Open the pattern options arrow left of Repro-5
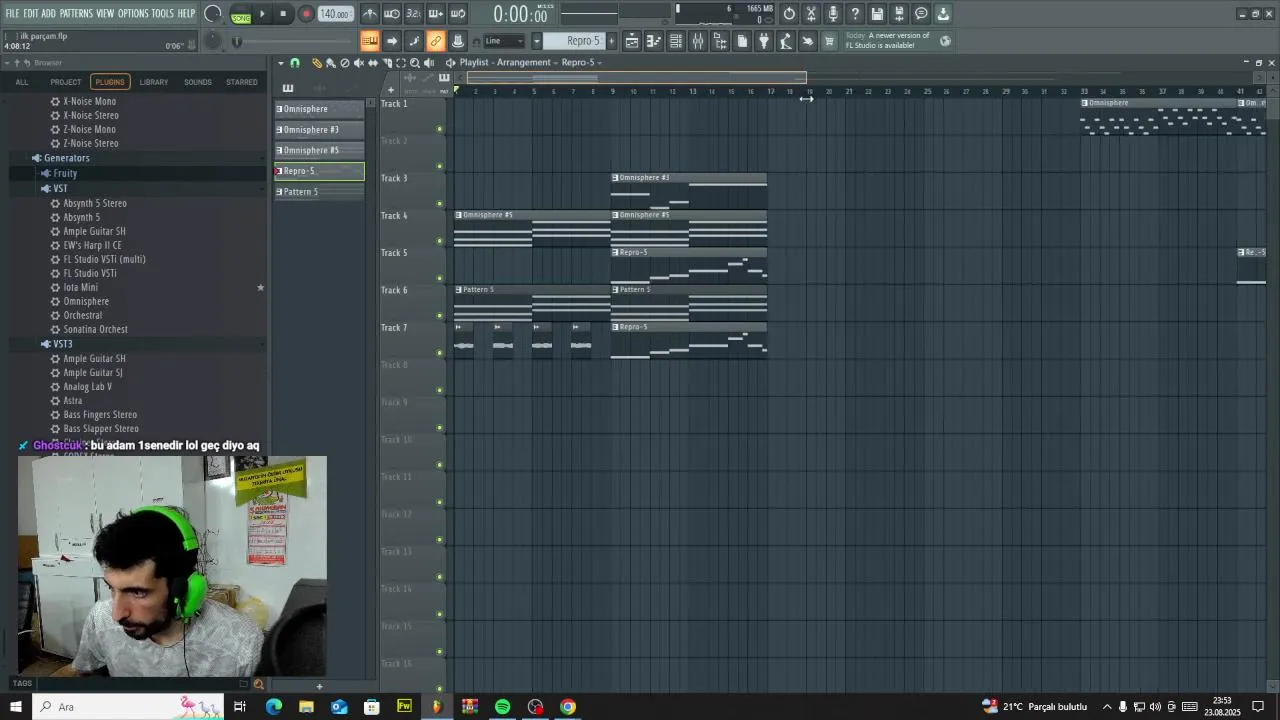 tap(537, 41)
